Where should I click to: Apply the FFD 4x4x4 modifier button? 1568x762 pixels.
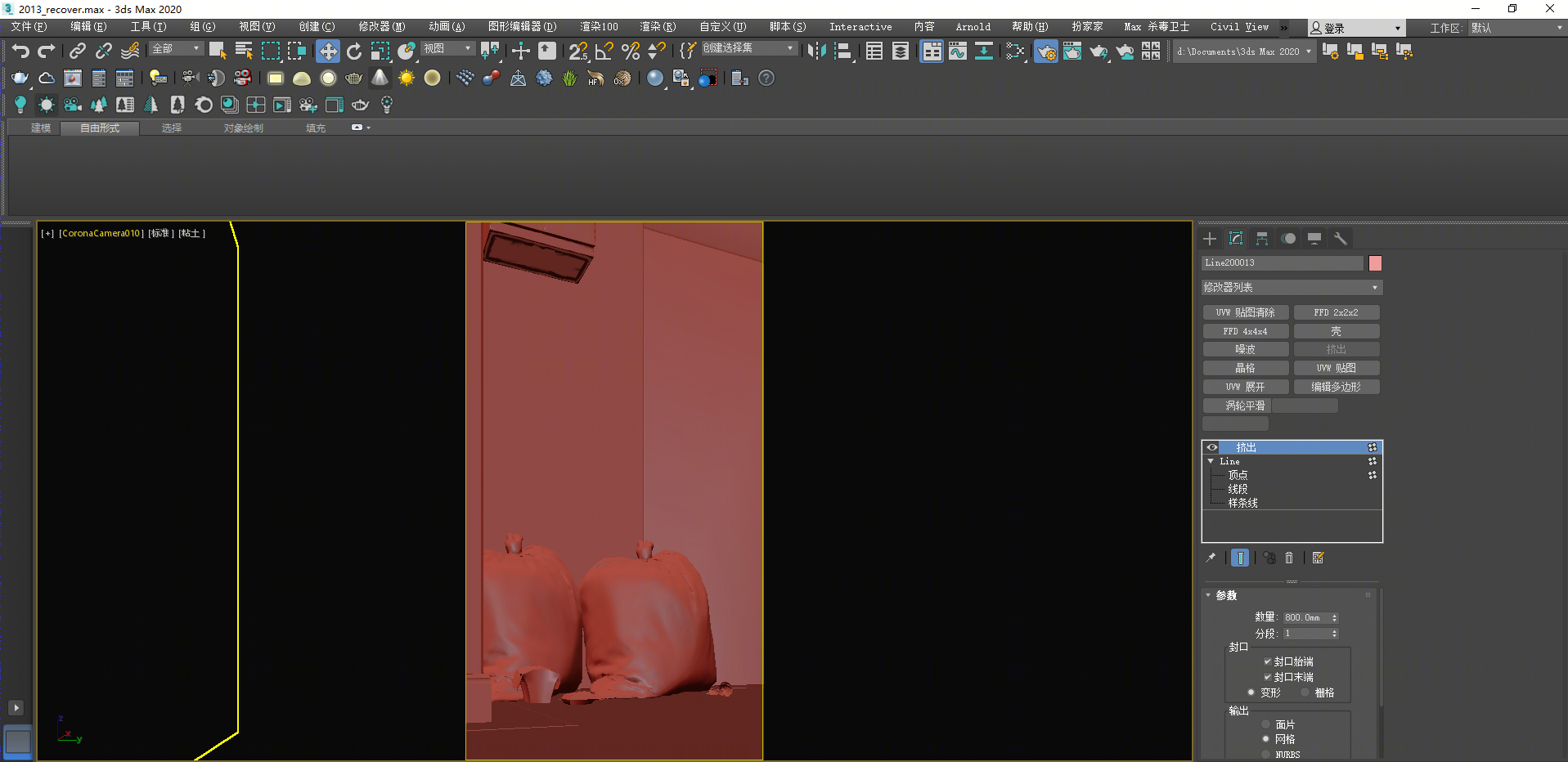(1245, 331)
